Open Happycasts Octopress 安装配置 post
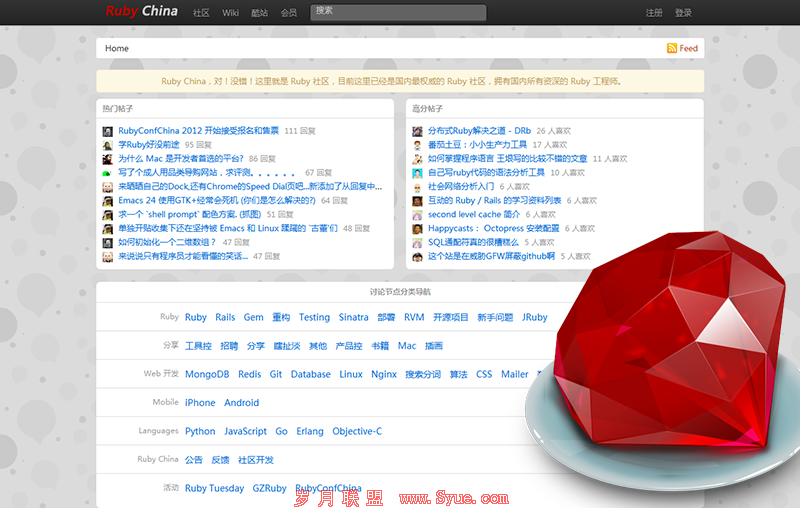This screenshot has width=800, height=508. tap(493, 228)
